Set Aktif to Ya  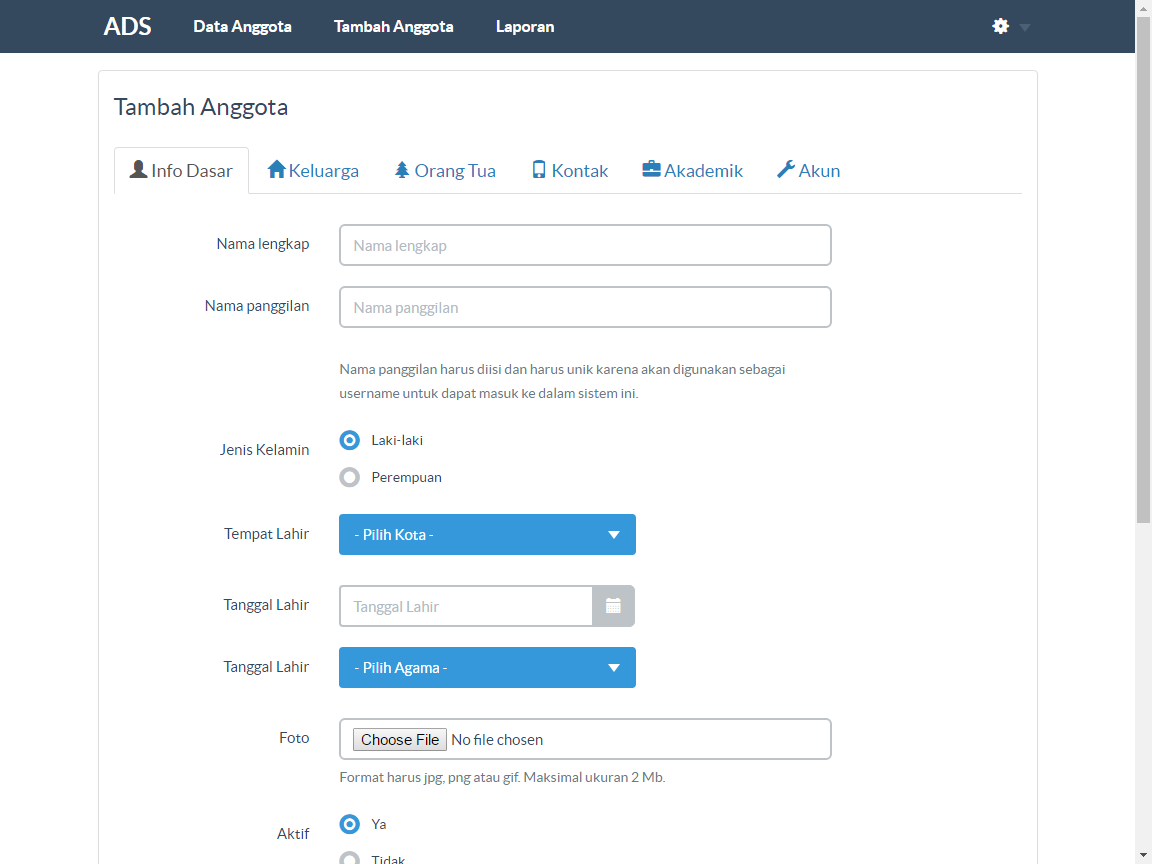[x=349, y=824]
